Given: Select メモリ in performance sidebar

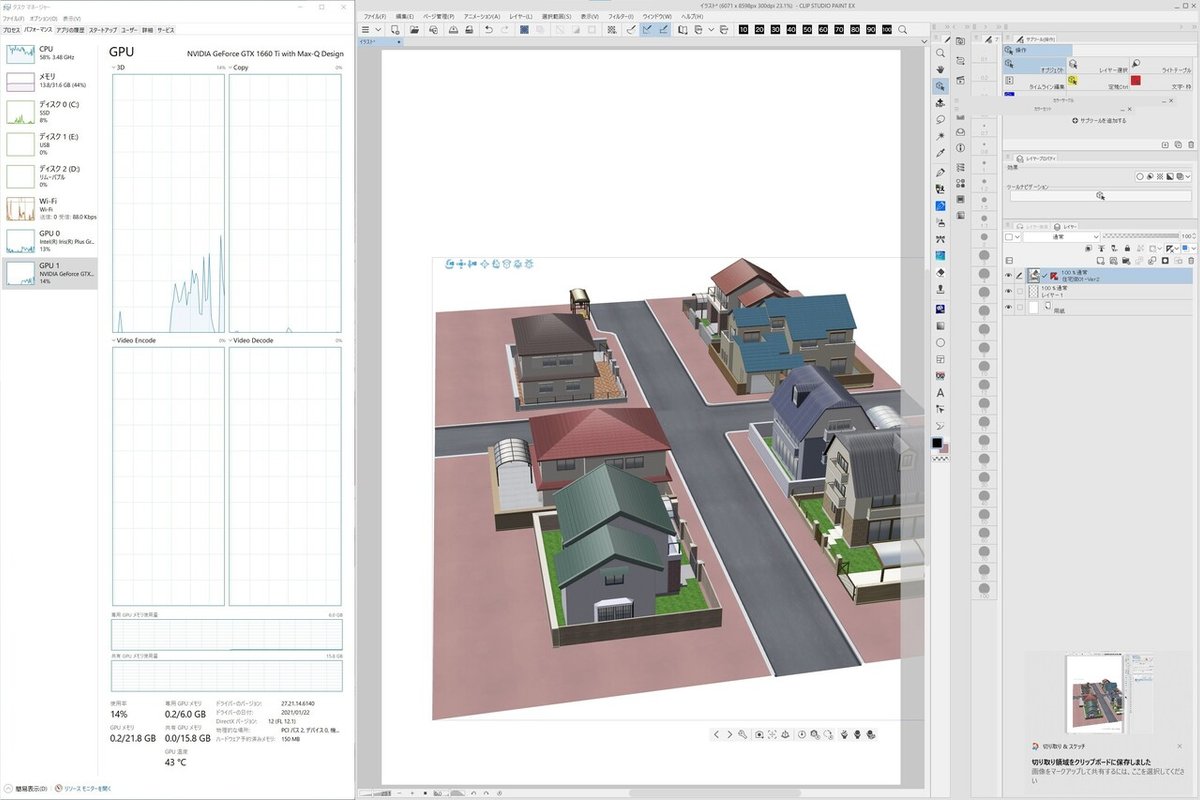Looking at the screenshot, I should click(x=50, y=82).
